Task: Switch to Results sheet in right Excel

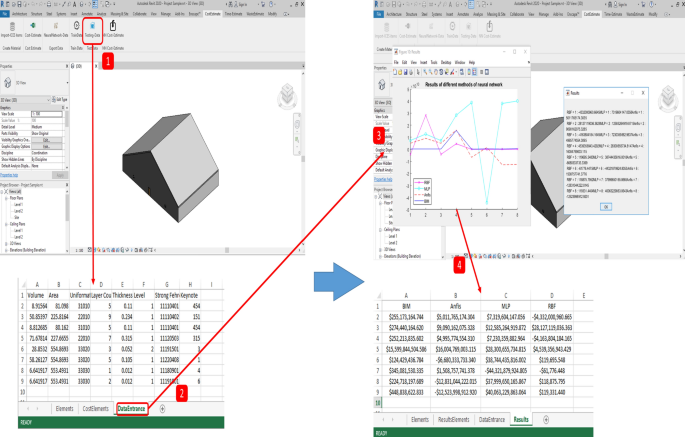Action: [x=521, y=420]
